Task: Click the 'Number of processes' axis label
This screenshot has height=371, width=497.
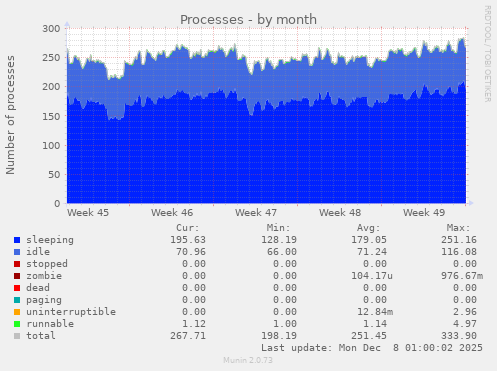Action: [x=10, y=115]
